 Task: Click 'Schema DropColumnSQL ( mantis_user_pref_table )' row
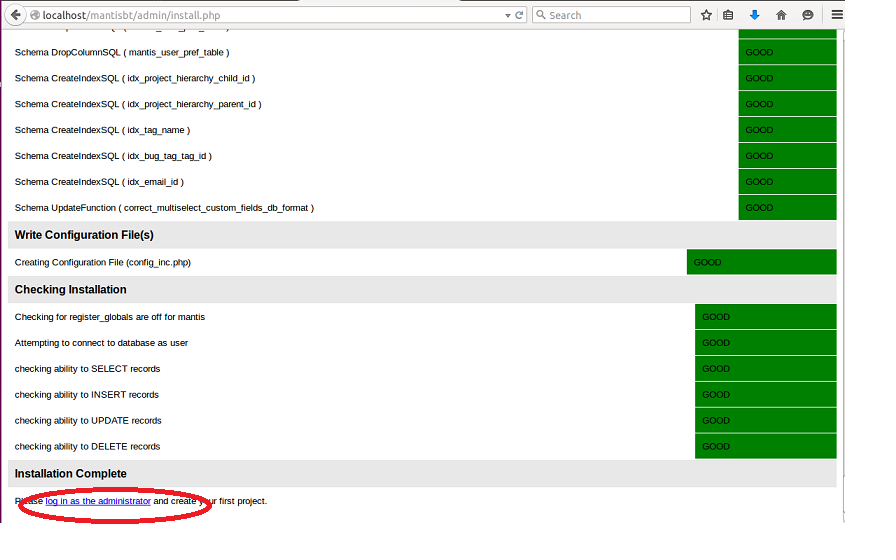pyautogui.click(x=122, y=53)
